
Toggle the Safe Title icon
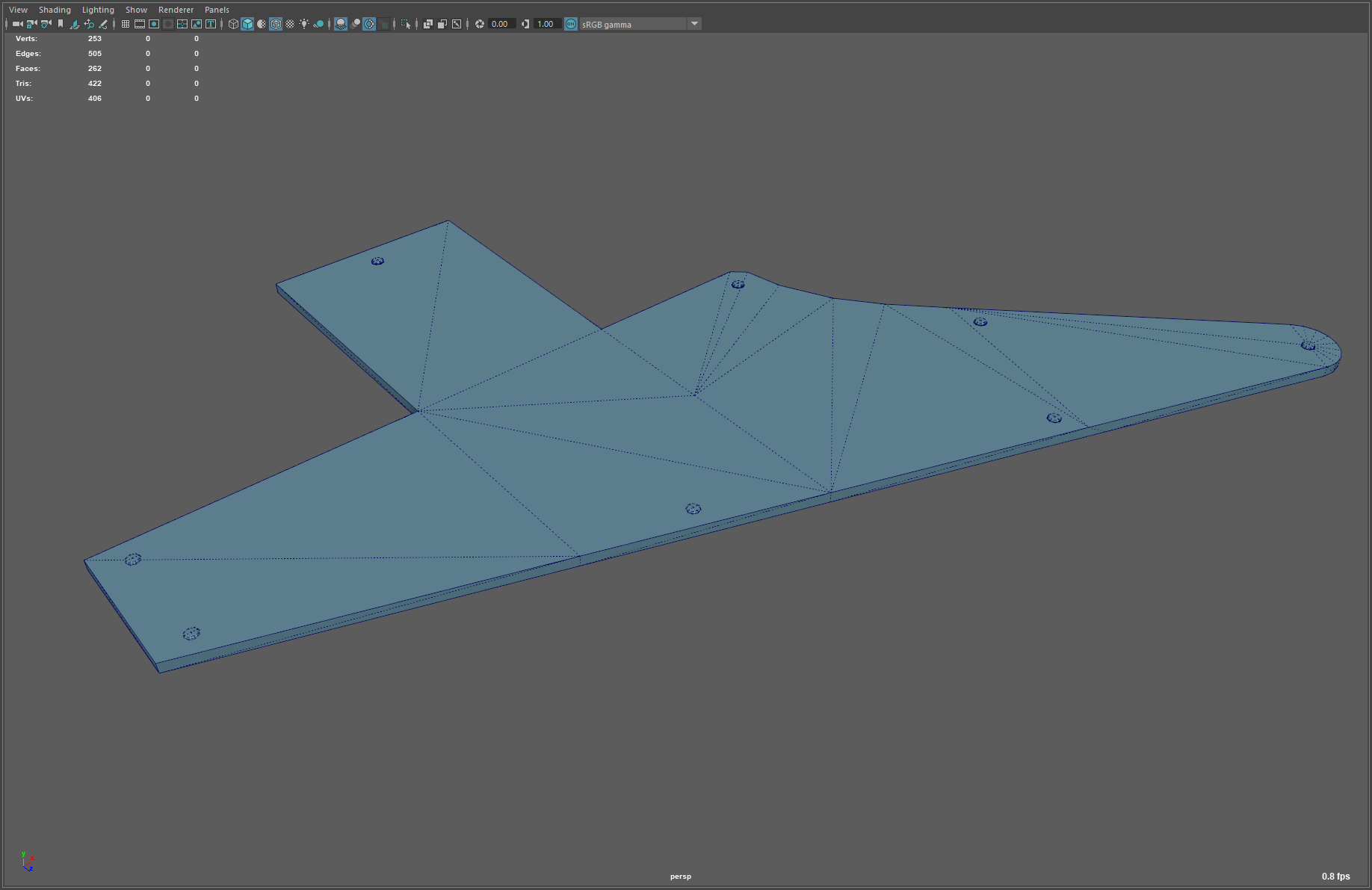pyautogui.click(x=211, y=24)
